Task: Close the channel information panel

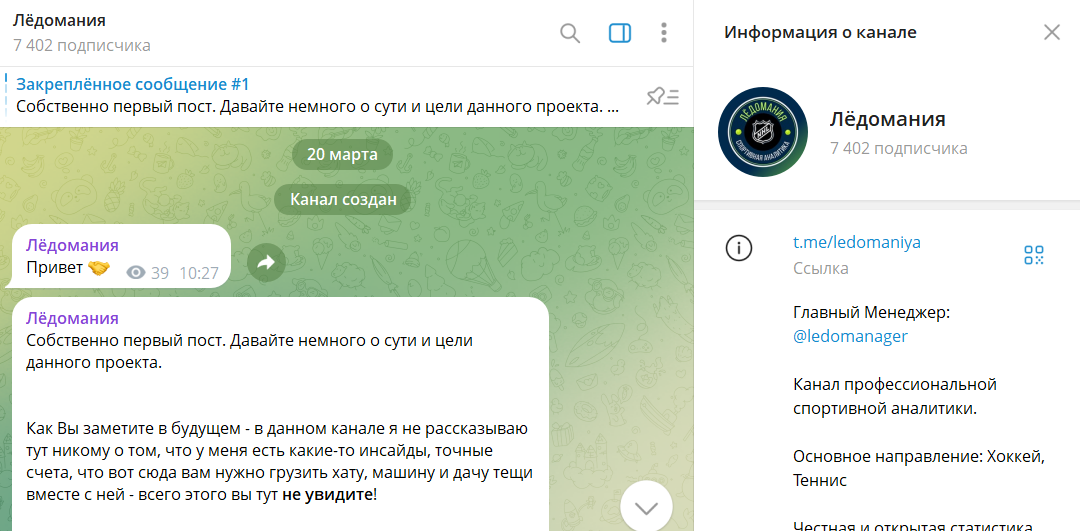Action: pos(1051,32)
